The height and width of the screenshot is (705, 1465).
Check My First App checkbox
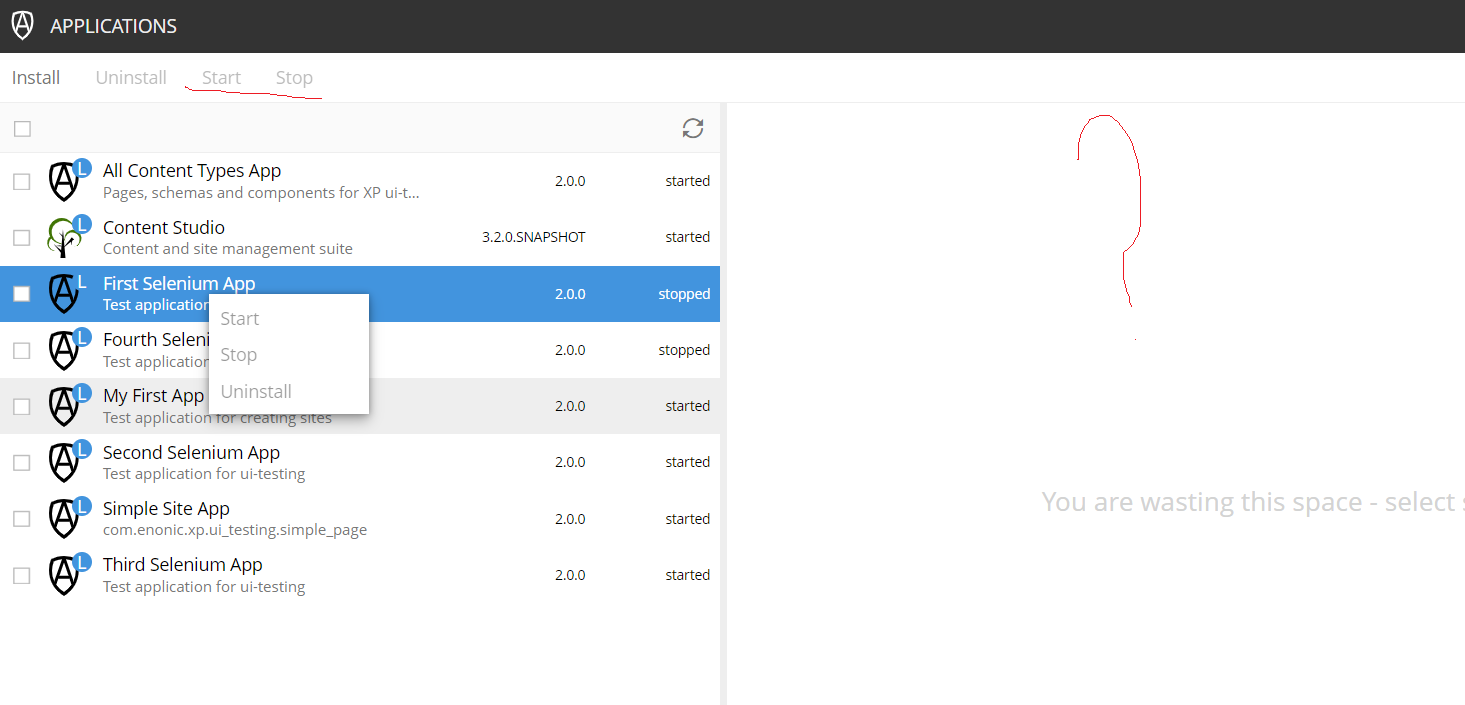coord(22,407)
